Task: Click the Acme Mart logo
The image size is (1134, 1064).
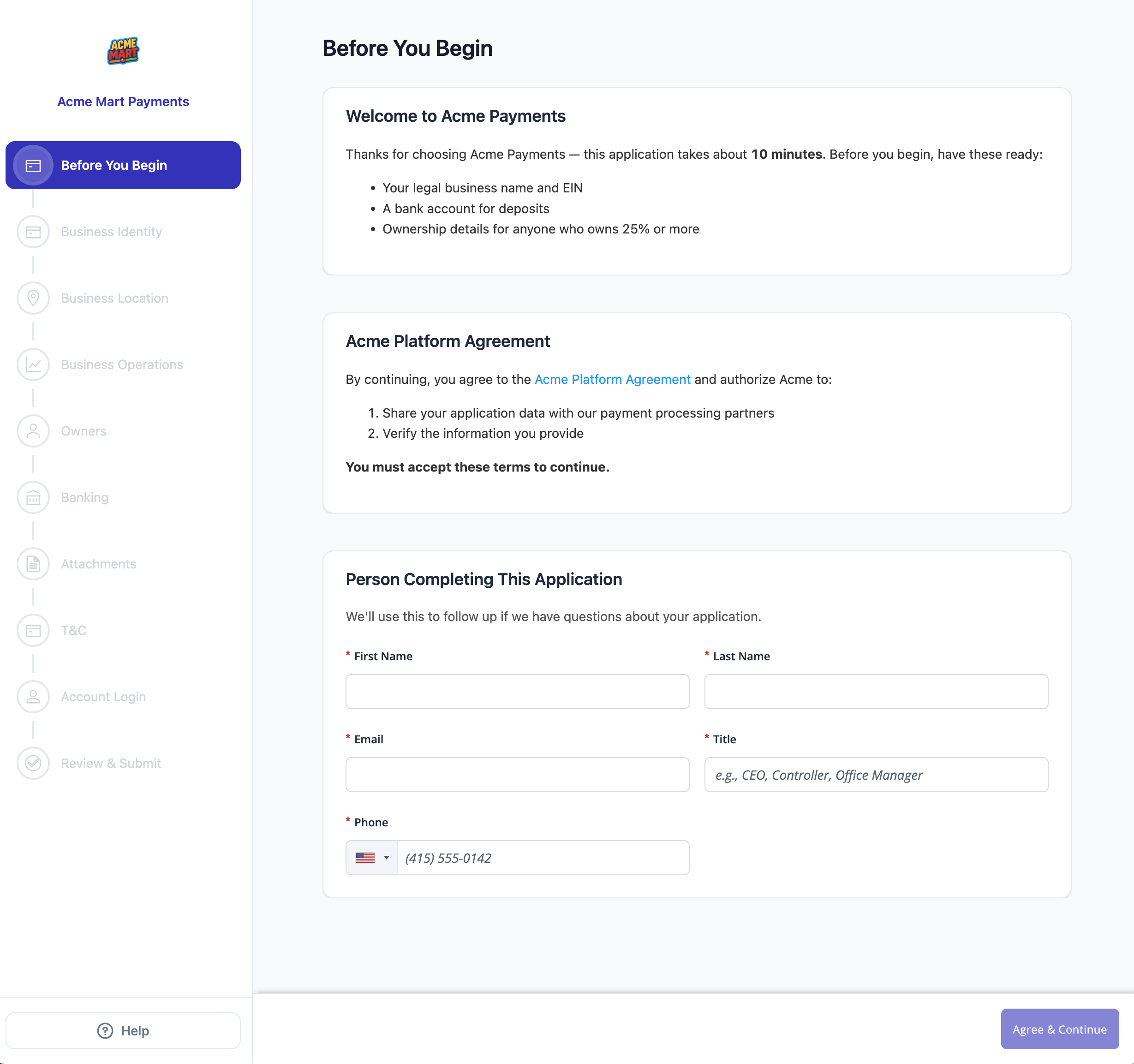Action: (x=123, y=51)
